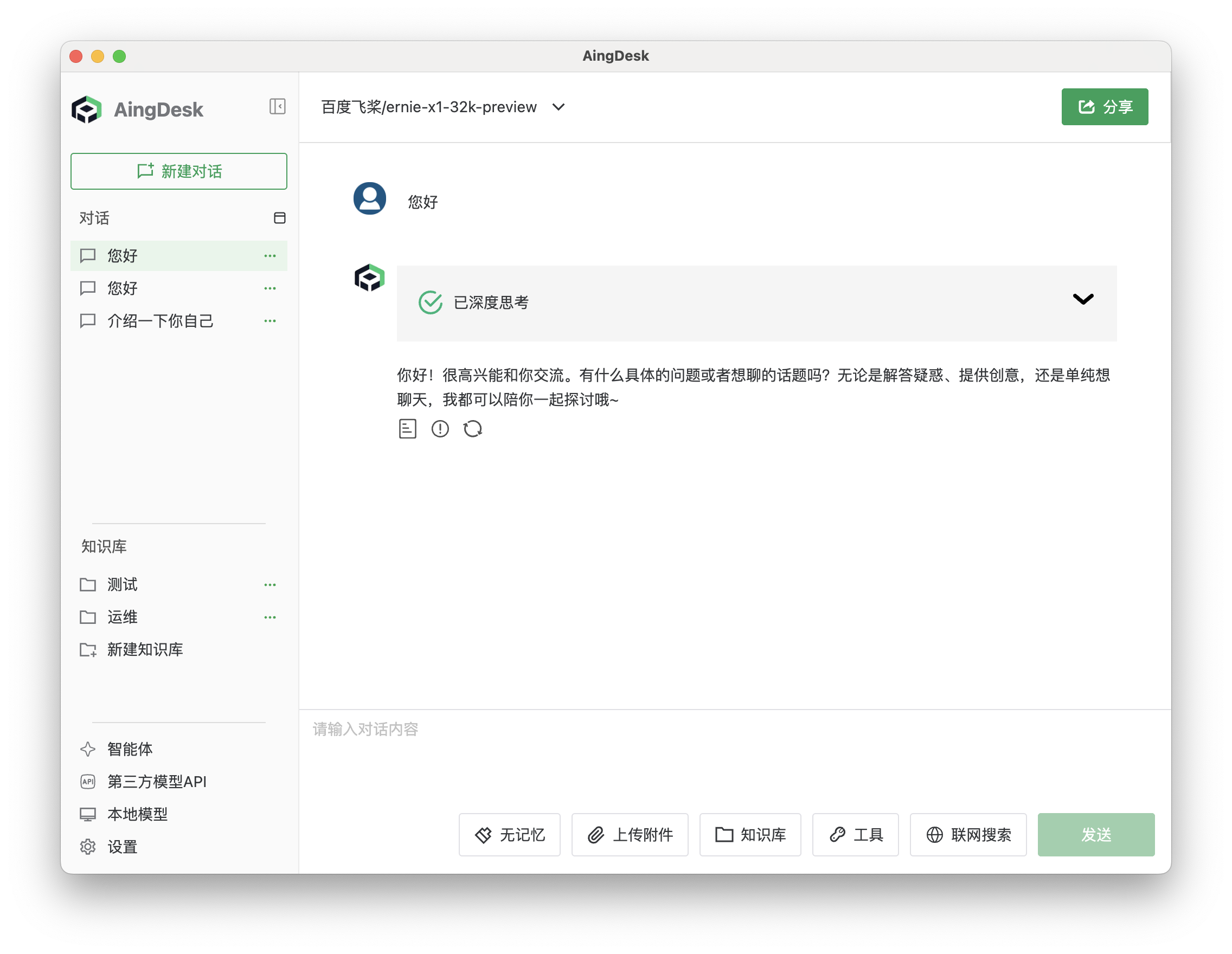The image size is (1232, 954).
Task: Regenerate the assistant's response
Action: coord(473,429)
